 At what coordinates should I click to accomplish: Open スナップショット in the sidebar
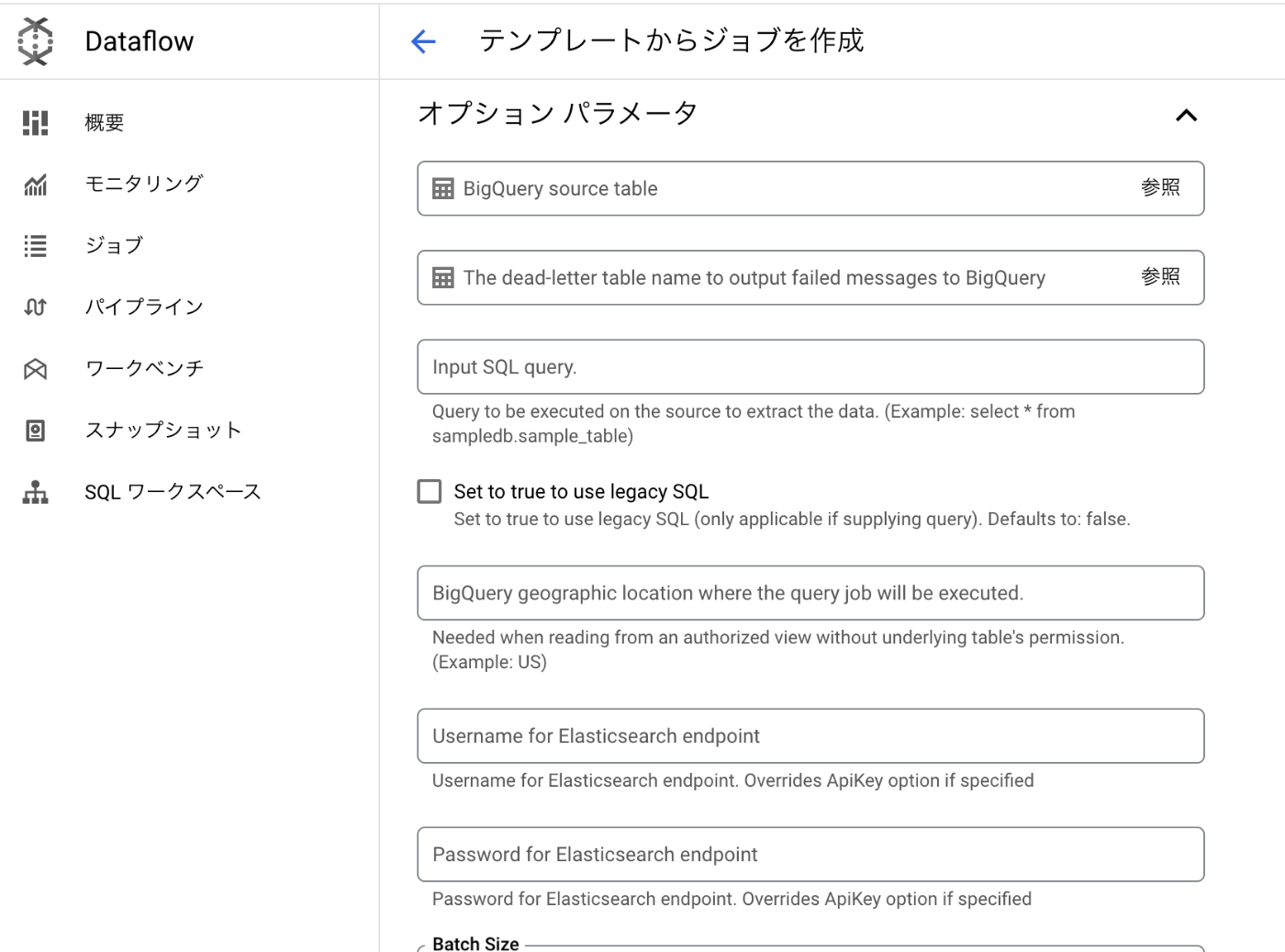[x=189, y=430]
